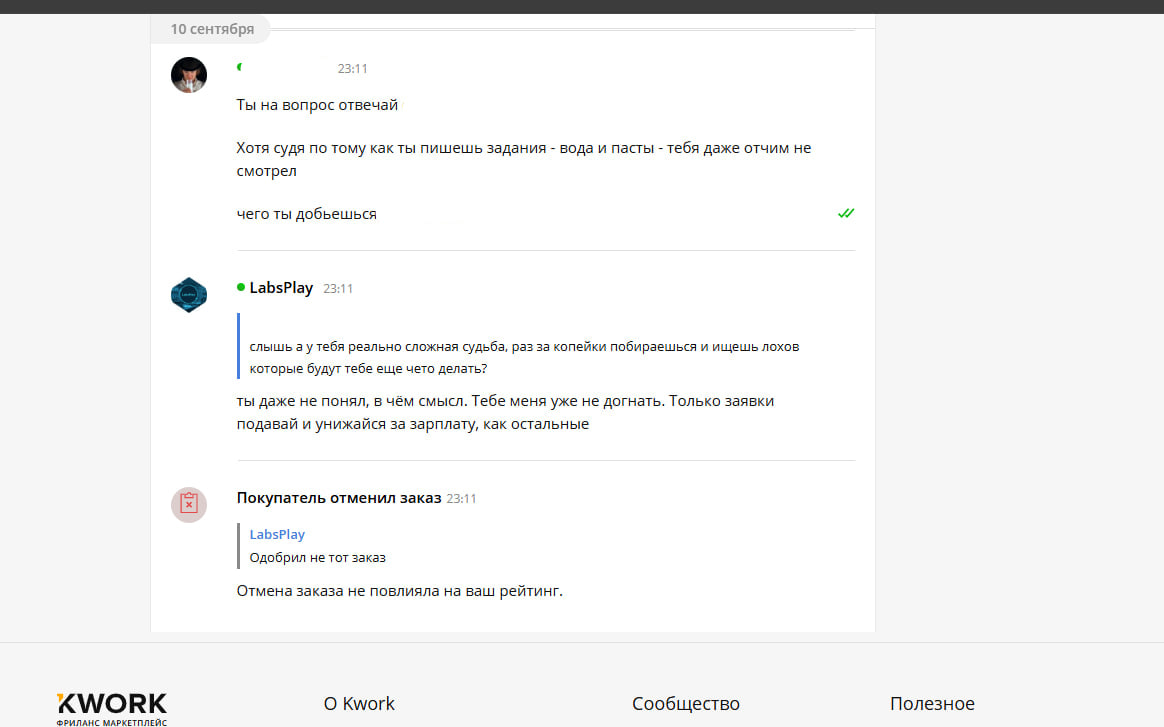The width and height of the screenshot is (1164, 727).
Task: Click the "Отмена заказа не повлияла" rating notice
Action: [x=400, y=591]
